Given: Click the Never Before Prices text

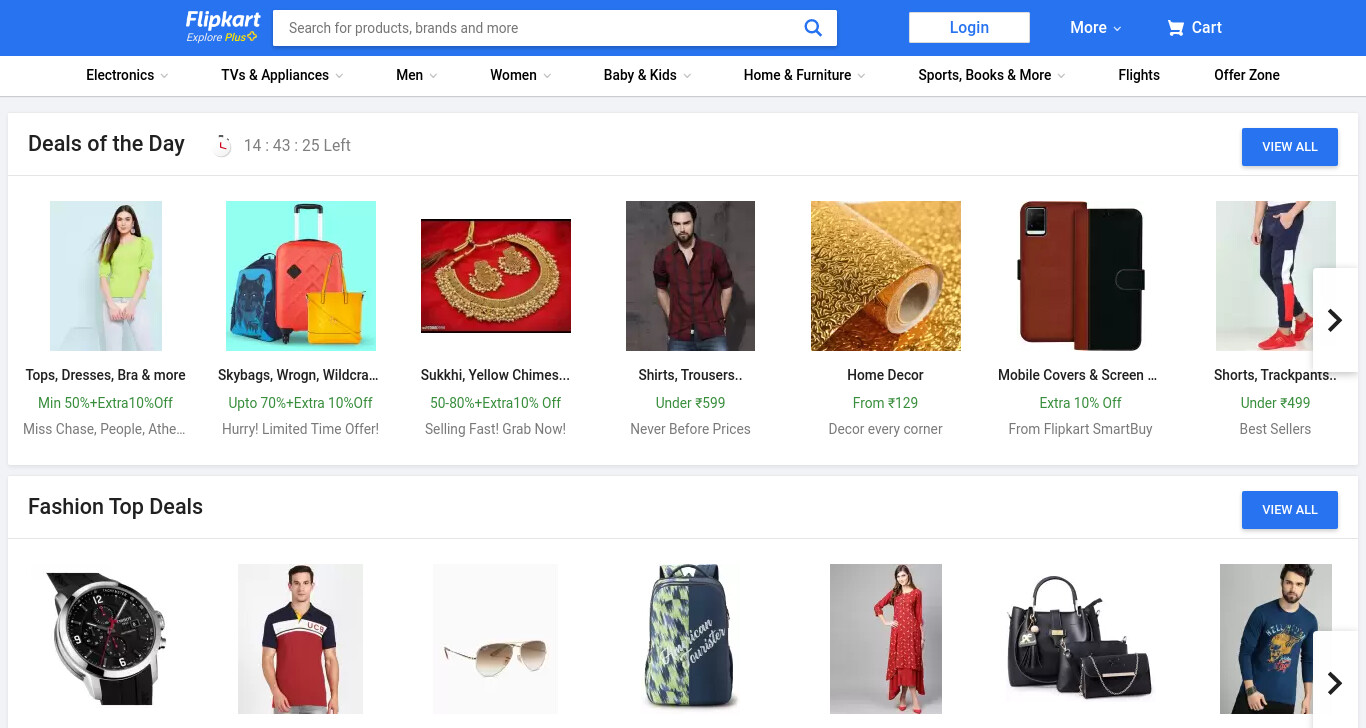Looking at the screenshot, I should click(690, 429).
